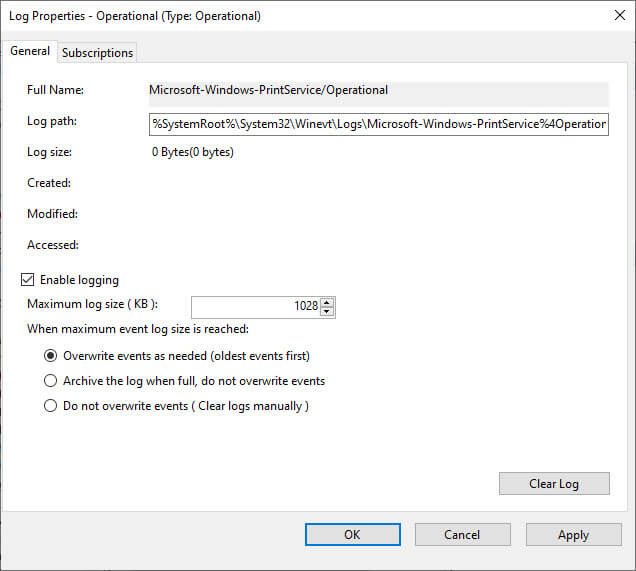636x571 pixels.
Task: Click the Accessed label
Action: [53, 245]
